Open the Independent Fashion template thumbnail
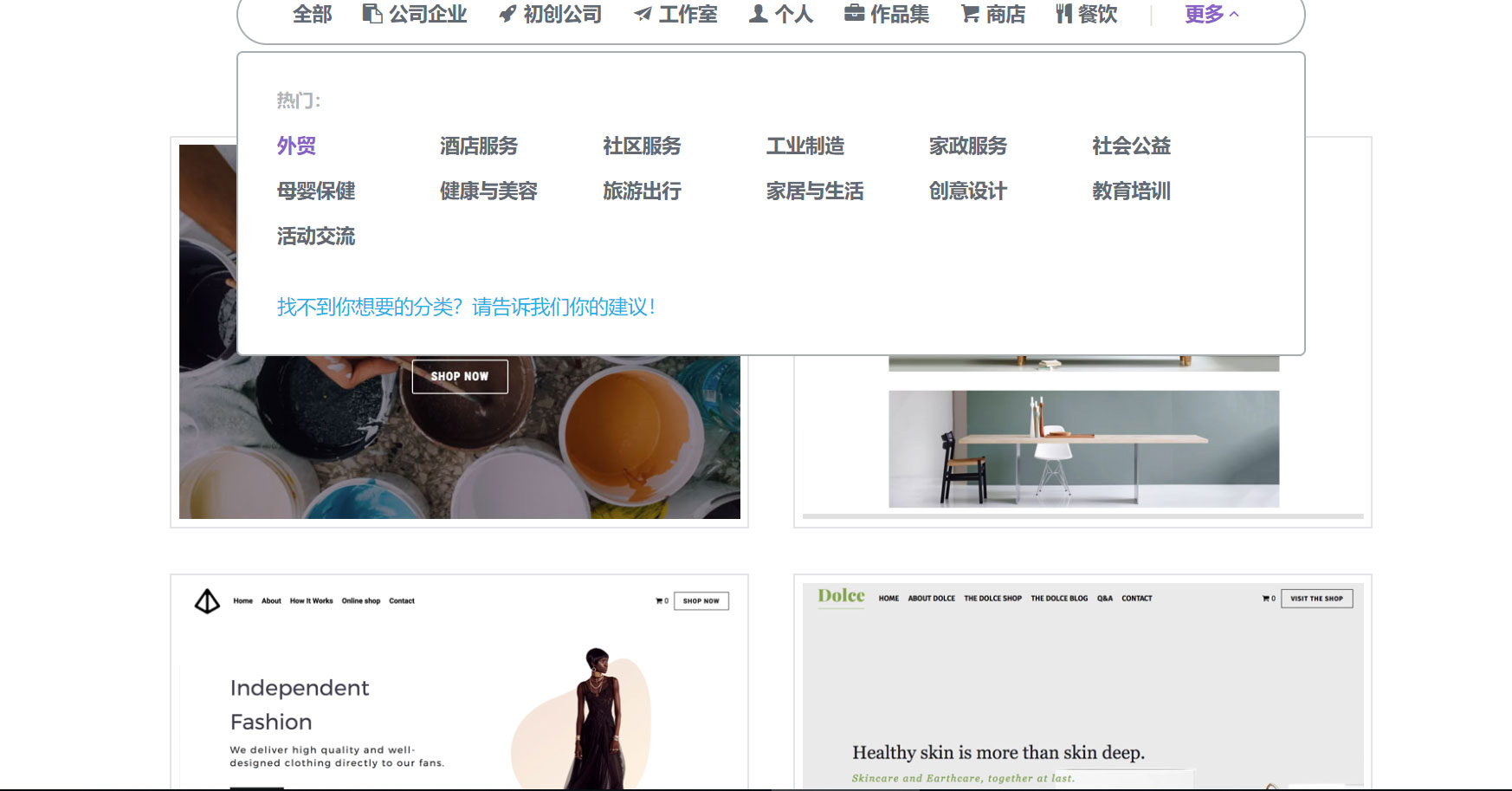 click(x=459, y=684)
